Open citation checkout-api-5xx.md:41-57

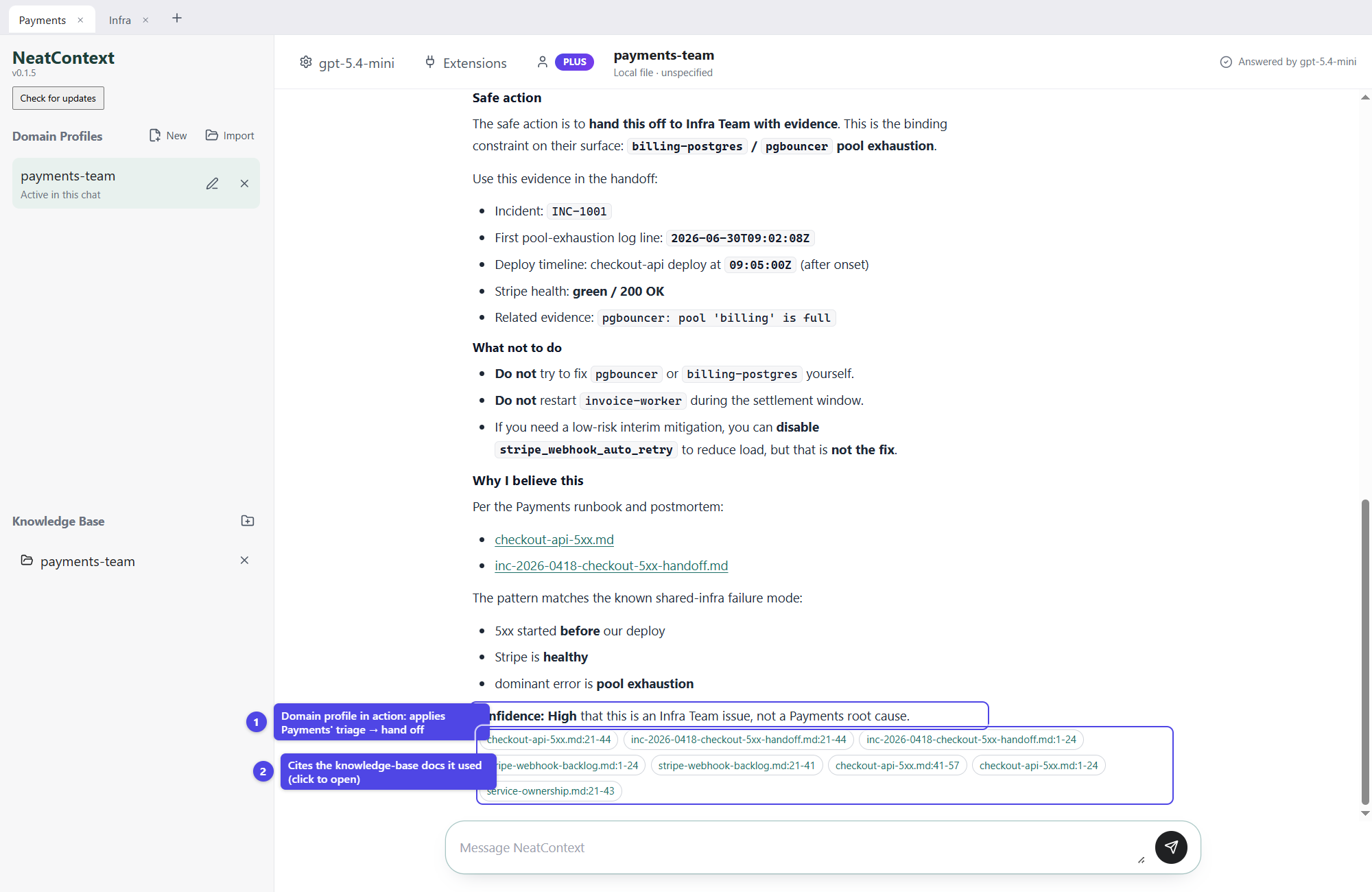897,766
